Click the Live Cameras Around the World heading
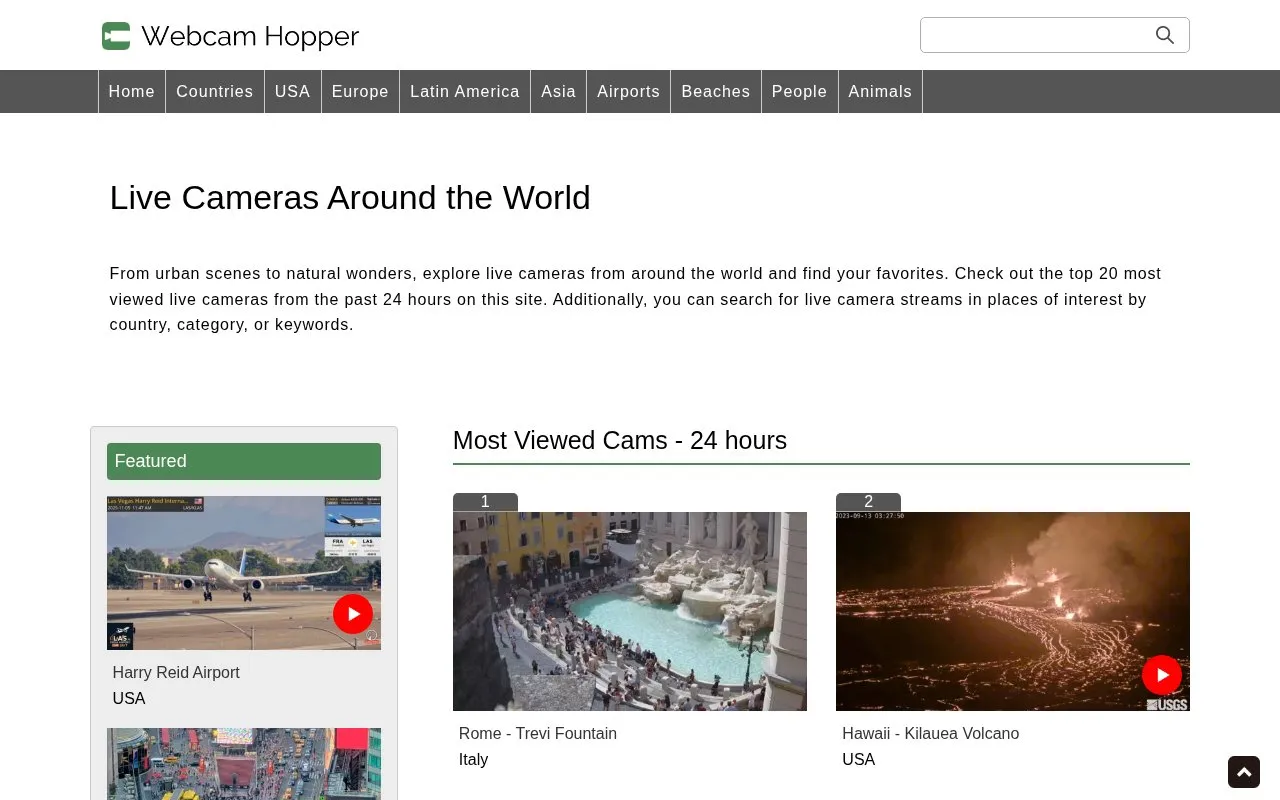1280x800 pixels. tap(350, 197)
